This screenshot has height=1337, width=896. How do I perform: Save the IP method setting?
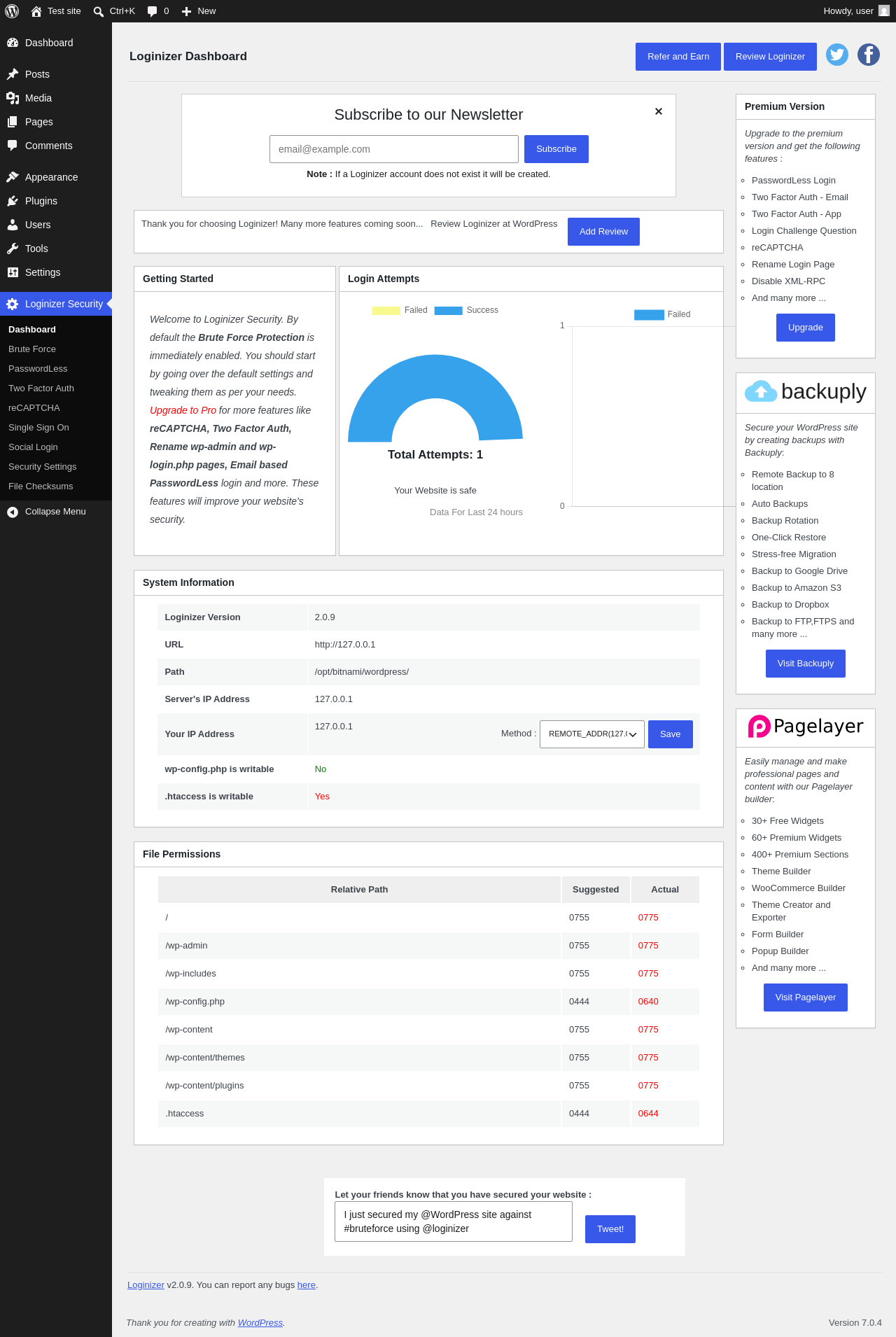pyautogui.click(x=671, y=734)
